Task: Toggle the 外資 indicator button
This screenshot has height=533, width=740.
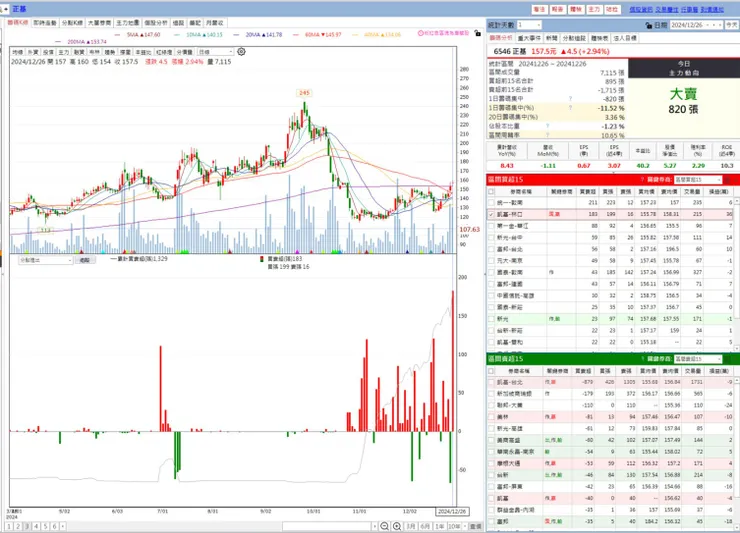Action: point(33,52)
